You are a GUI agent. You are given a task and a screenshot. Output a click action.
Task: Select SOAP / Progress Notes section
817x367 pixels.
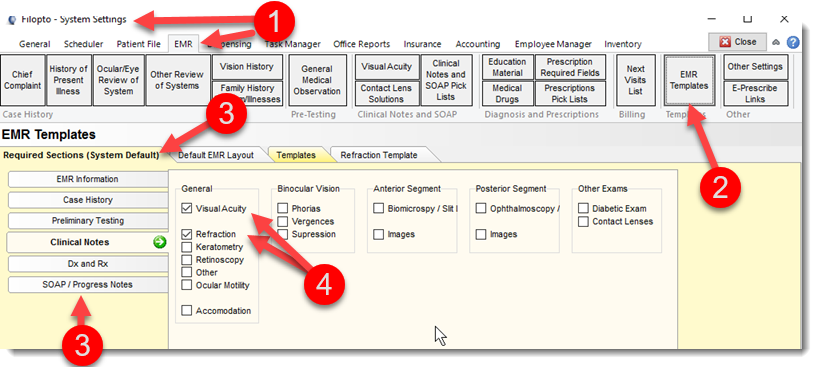88,285
